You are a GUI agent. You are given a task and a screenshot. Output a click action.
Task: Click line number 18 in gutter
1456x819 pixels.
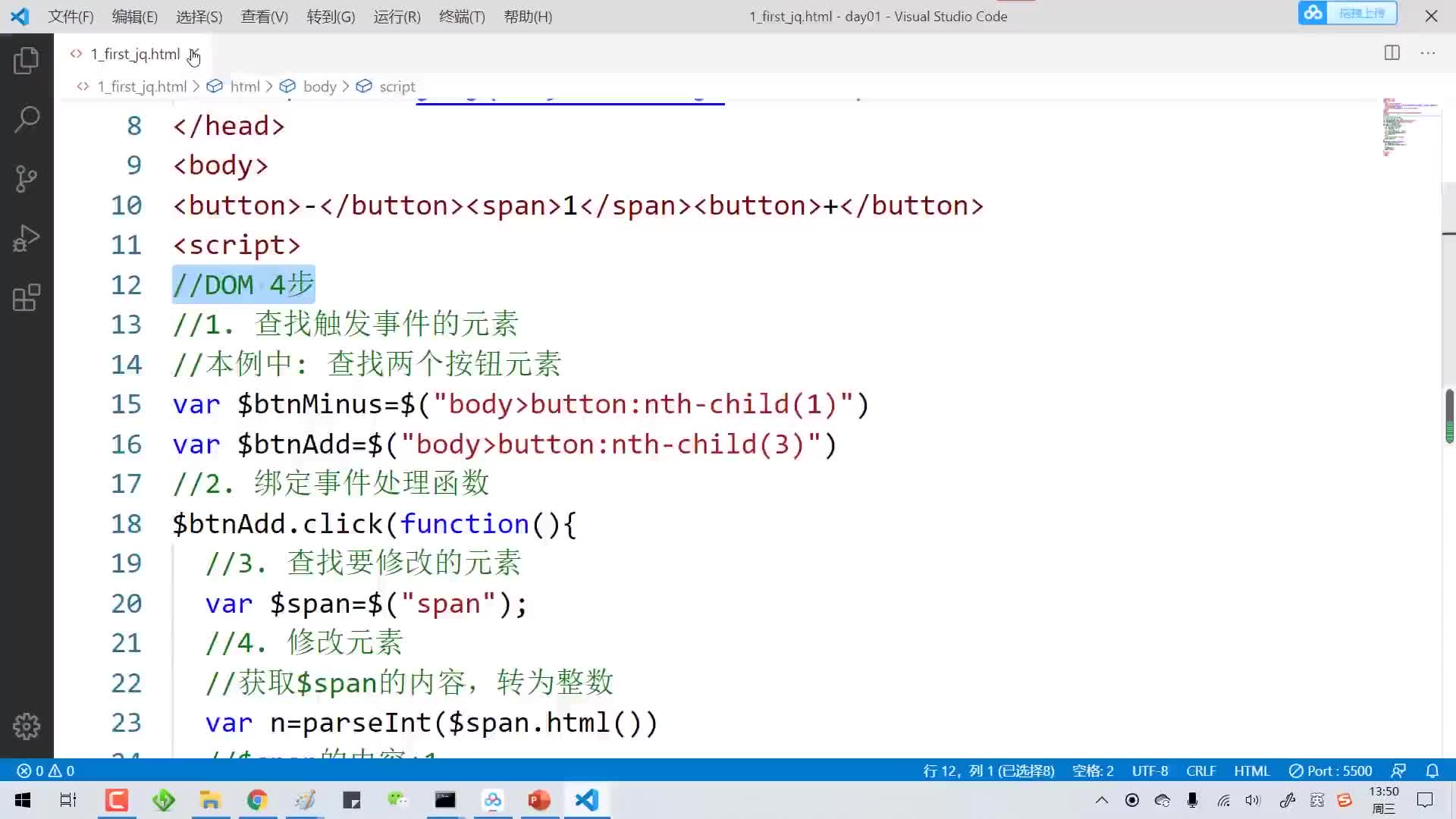(126, 524)
